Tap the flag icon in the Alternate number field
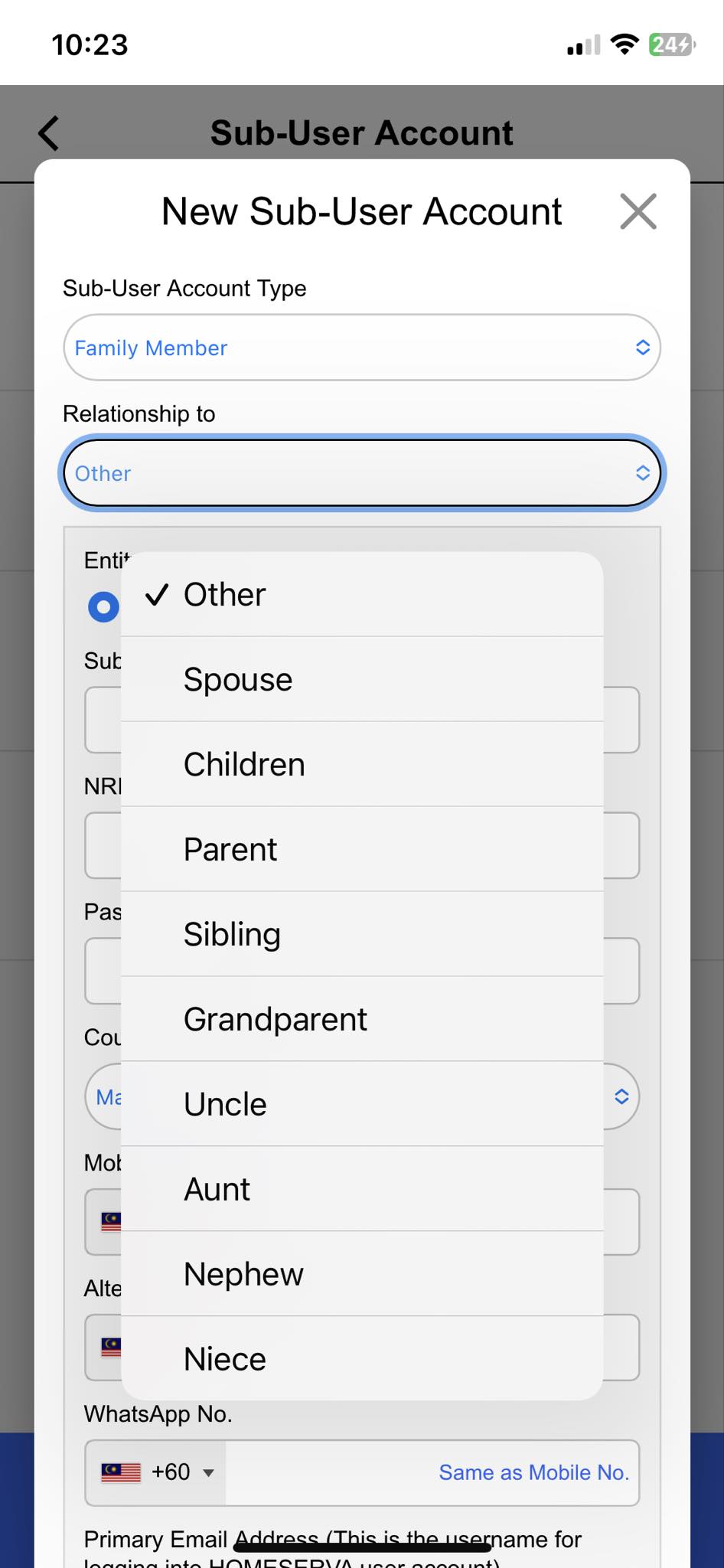This screenshot has width=724, height=1568. point(109,1347)
